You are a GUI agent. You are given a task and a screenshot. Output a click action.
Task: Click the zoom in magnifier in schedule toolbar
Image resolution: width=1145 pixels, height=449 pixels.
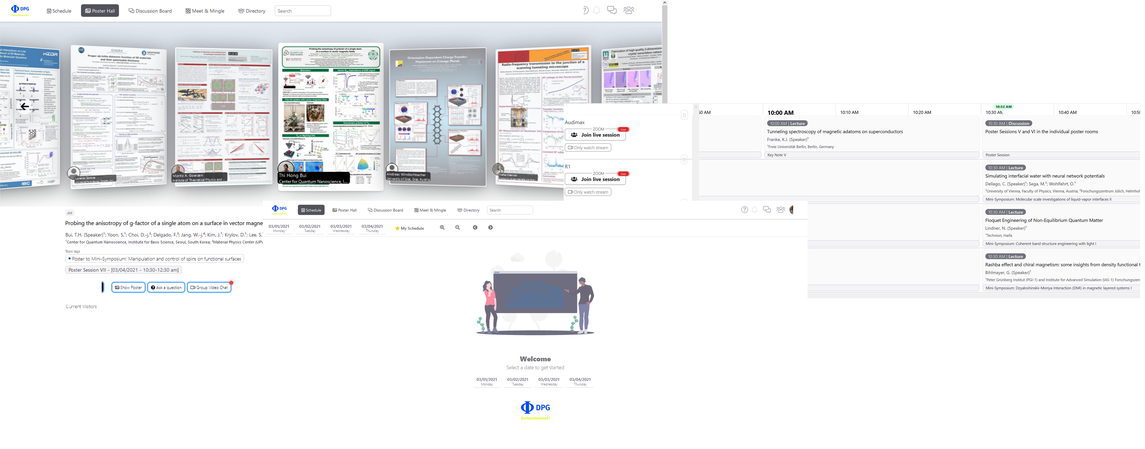442,228
